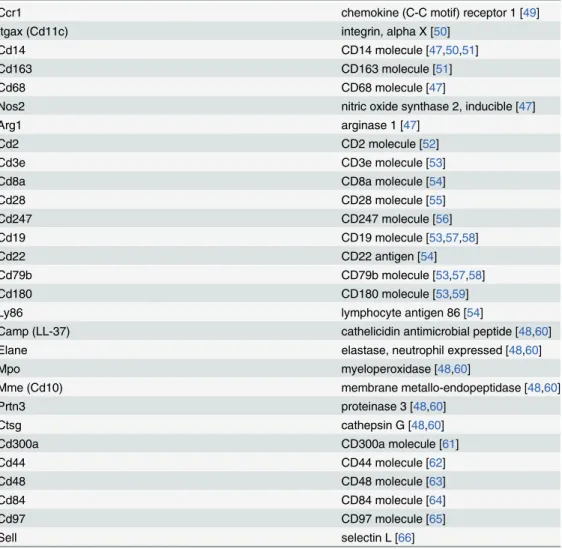562x549 pixels.
Task: Open reference 58 in the CD79b molecule row
Action: pos(475,275)
